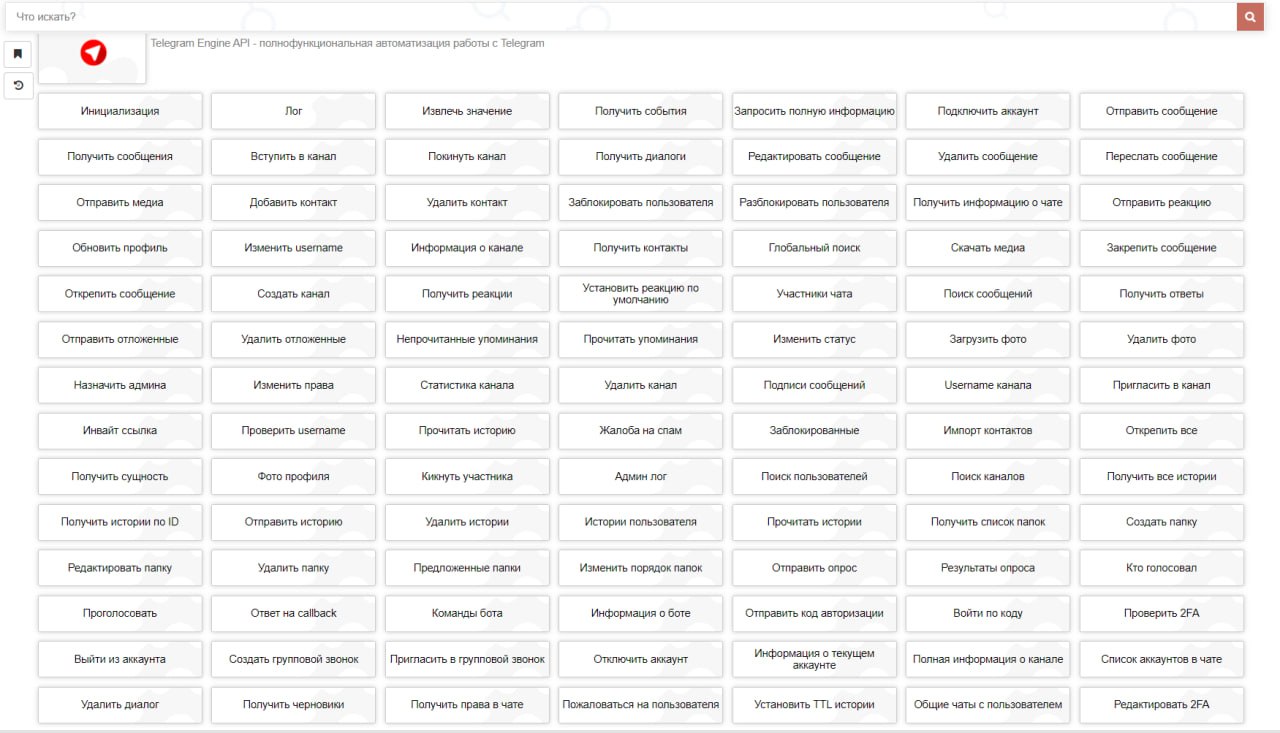This screenshot has width=1280, height=733.
Task: Open 'Создать групповой звонок' action
Action: pos(294,660)
